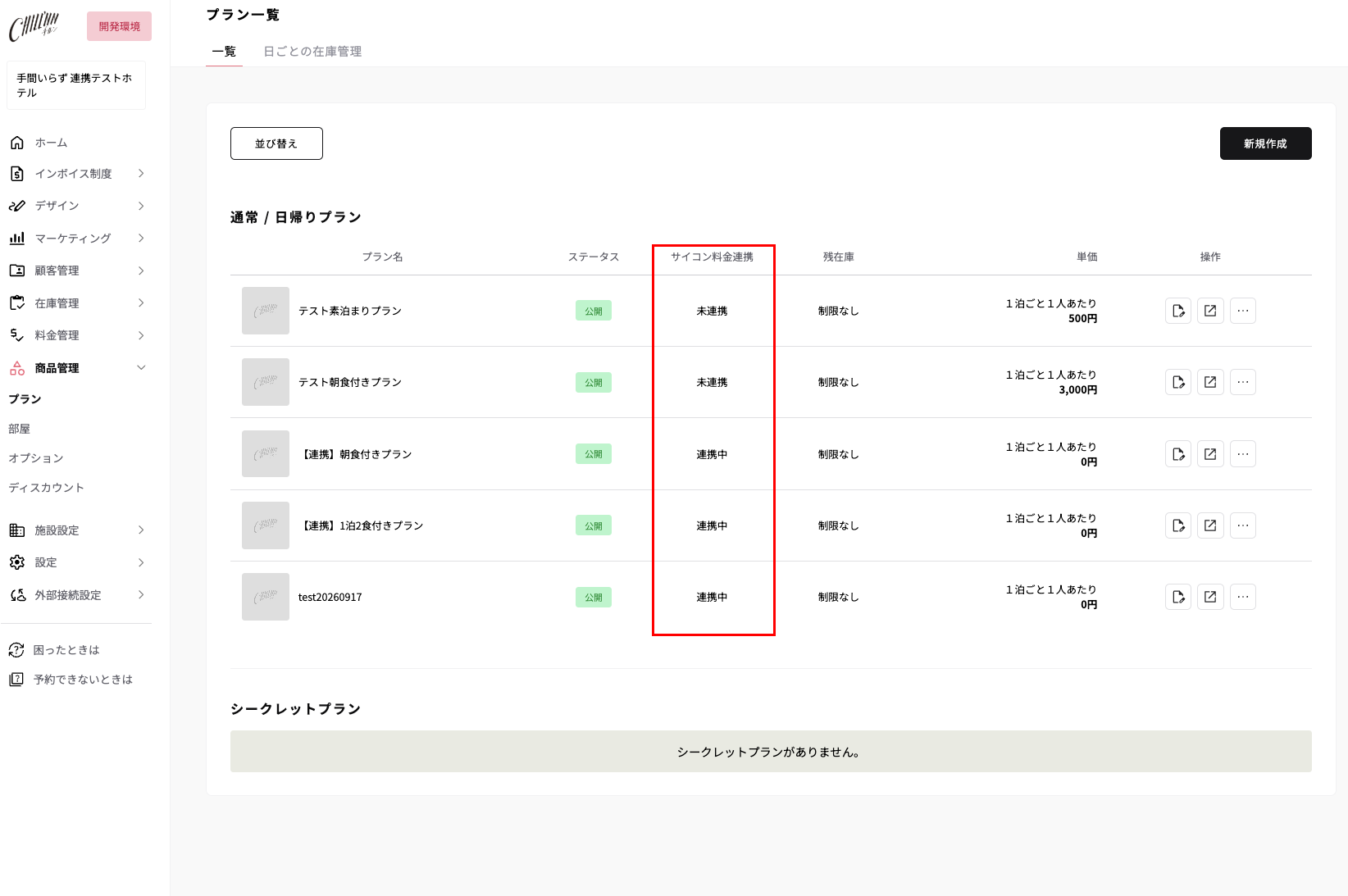Viewport: 1348px width, 896px height.
Task: Expand the デザイン menu chevron
Action: tap(141, 206)
